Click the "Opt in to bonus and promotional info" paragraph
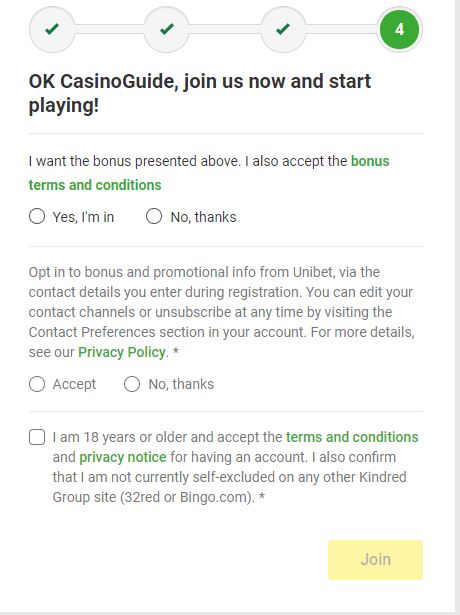460x615 pixels. [x=222, y=312]
